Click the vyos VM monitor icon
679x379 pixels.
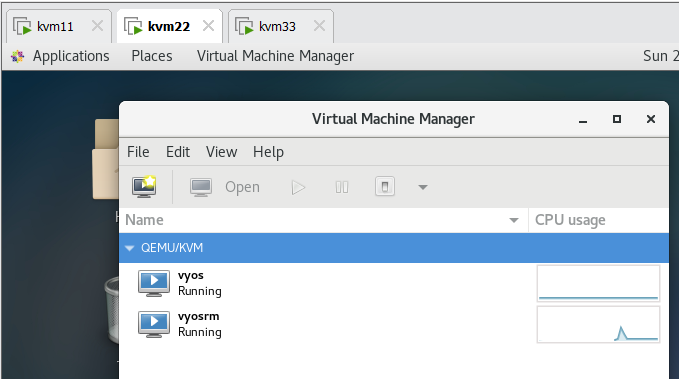154,283
